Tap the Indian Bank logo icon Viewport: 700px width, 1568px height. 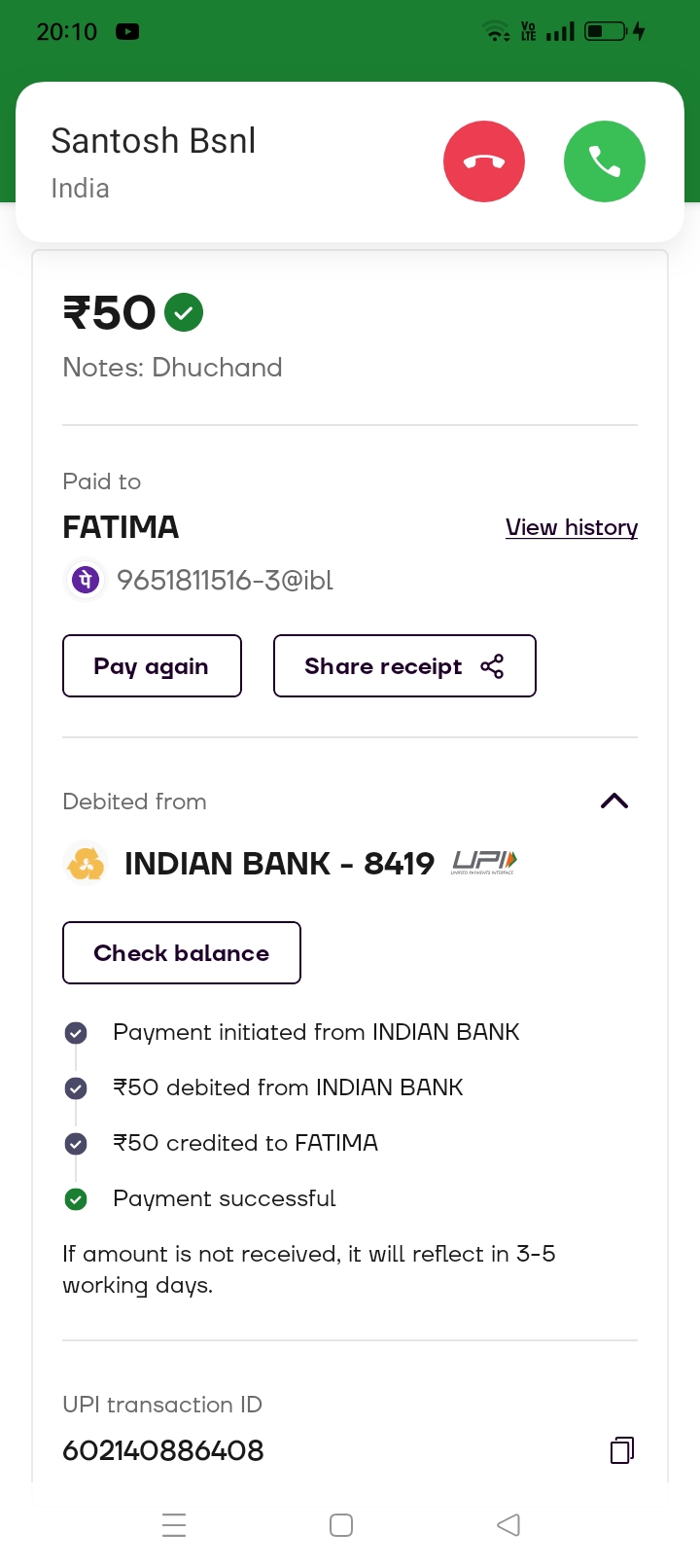pyautogui.click(x=86, y=863)
